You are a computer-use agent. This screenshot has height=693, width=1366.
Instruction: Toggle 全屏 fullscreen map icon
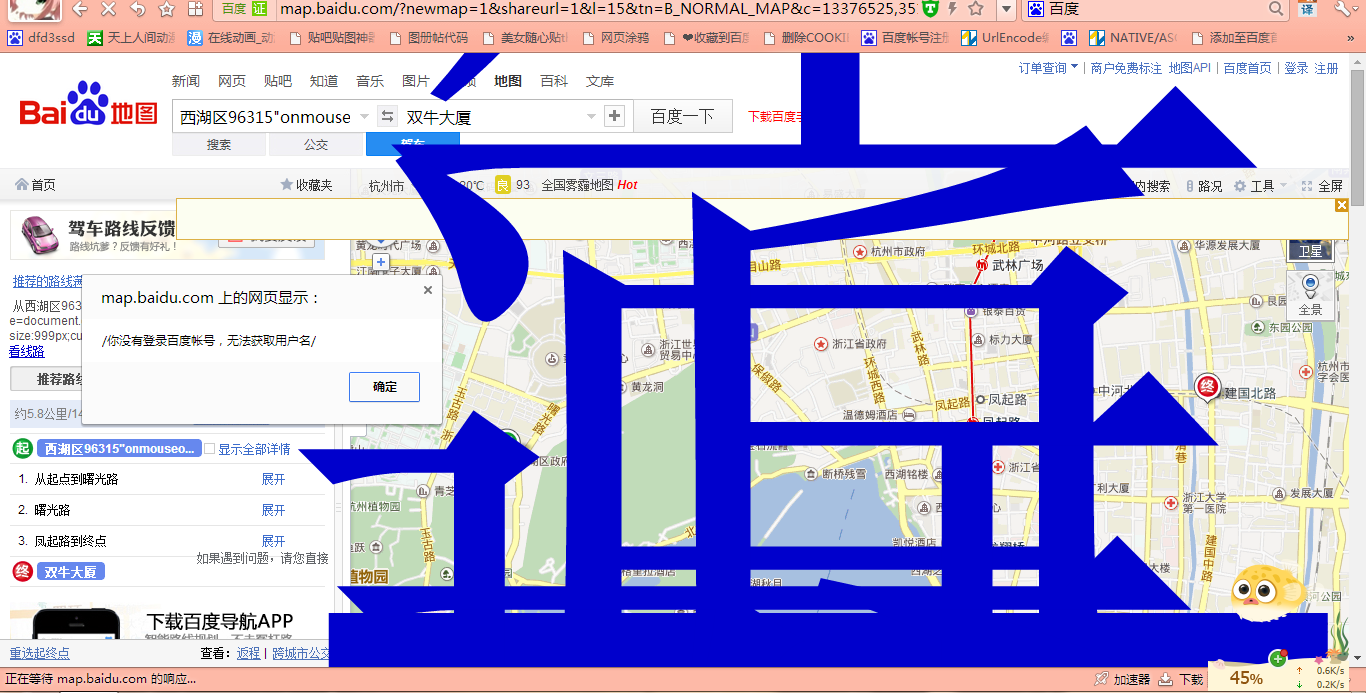pyautogui.click(x=1307, y=186)
